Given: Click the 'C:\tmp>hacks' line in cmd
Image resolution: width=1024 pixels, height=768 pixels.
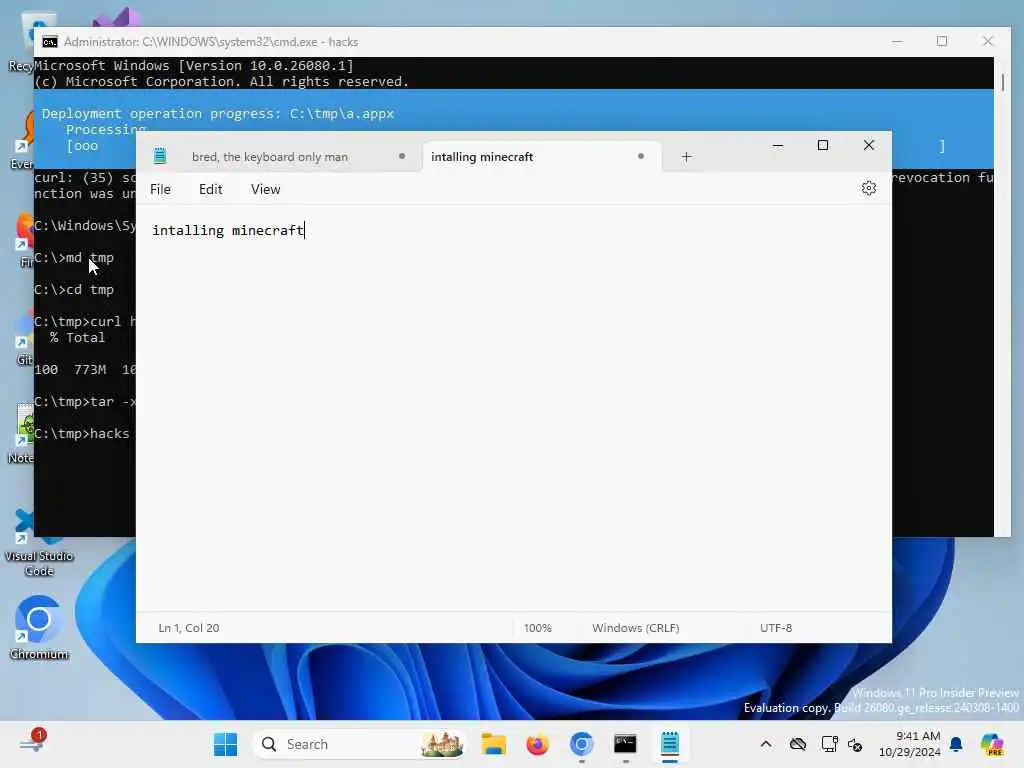Looking at the screenshot, I should click(82, 434).
